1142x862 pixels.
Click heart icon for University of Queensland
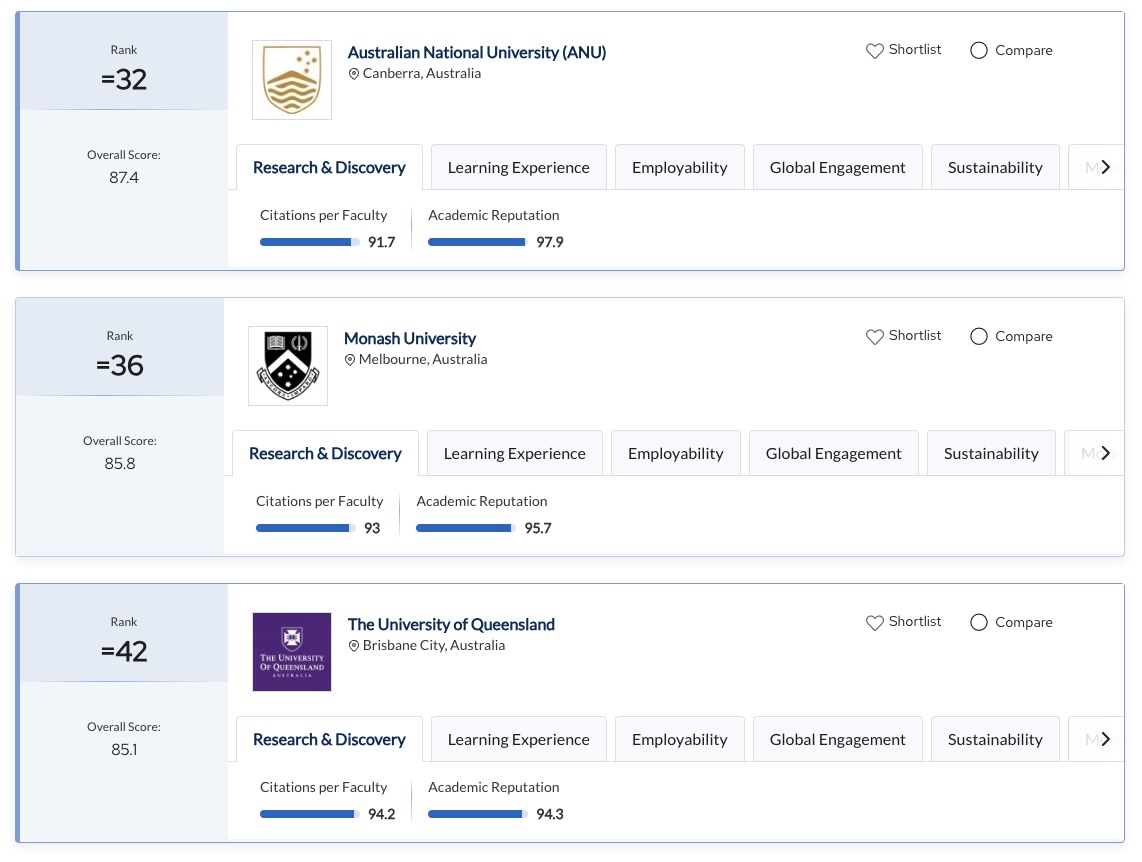pyautogui.click(x=874, y=623)
